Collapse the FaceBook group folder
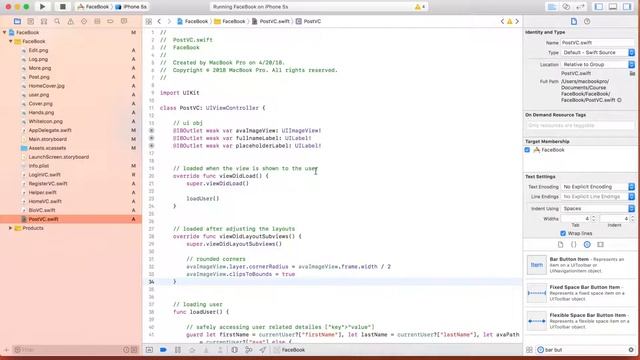This screenshot has height=360, width=640. click(x=11, y=41)
